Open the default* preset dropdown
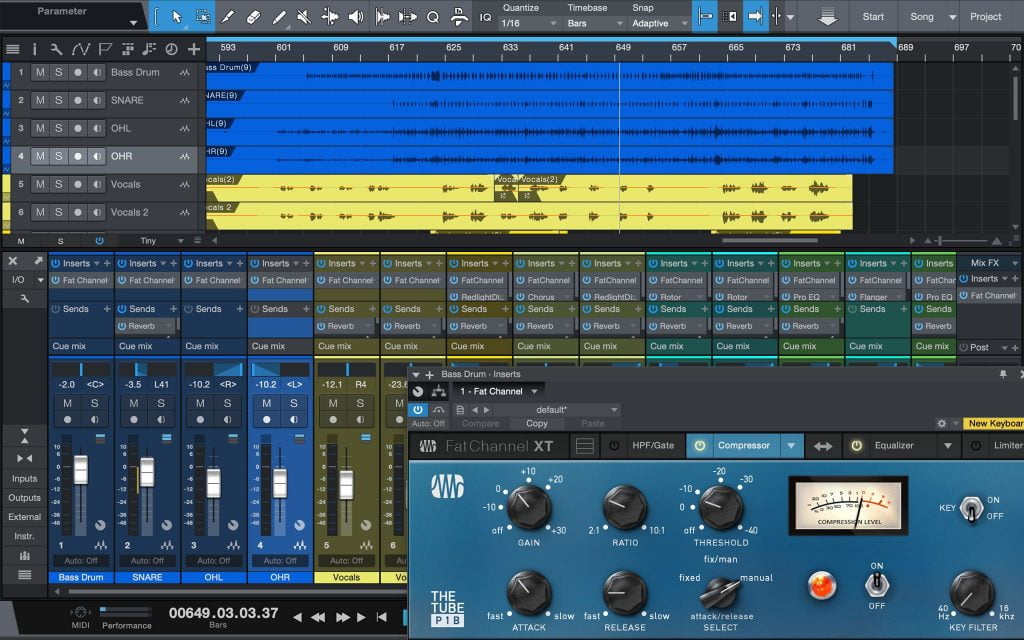The width and height of the screenshot is (1024, 640). pyautogui.click(x=559, y=410)
